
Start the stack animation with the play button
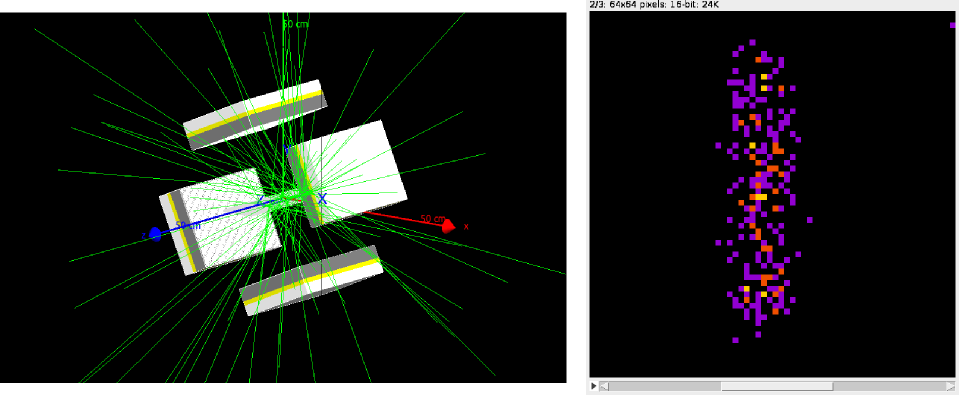(593, 386)
